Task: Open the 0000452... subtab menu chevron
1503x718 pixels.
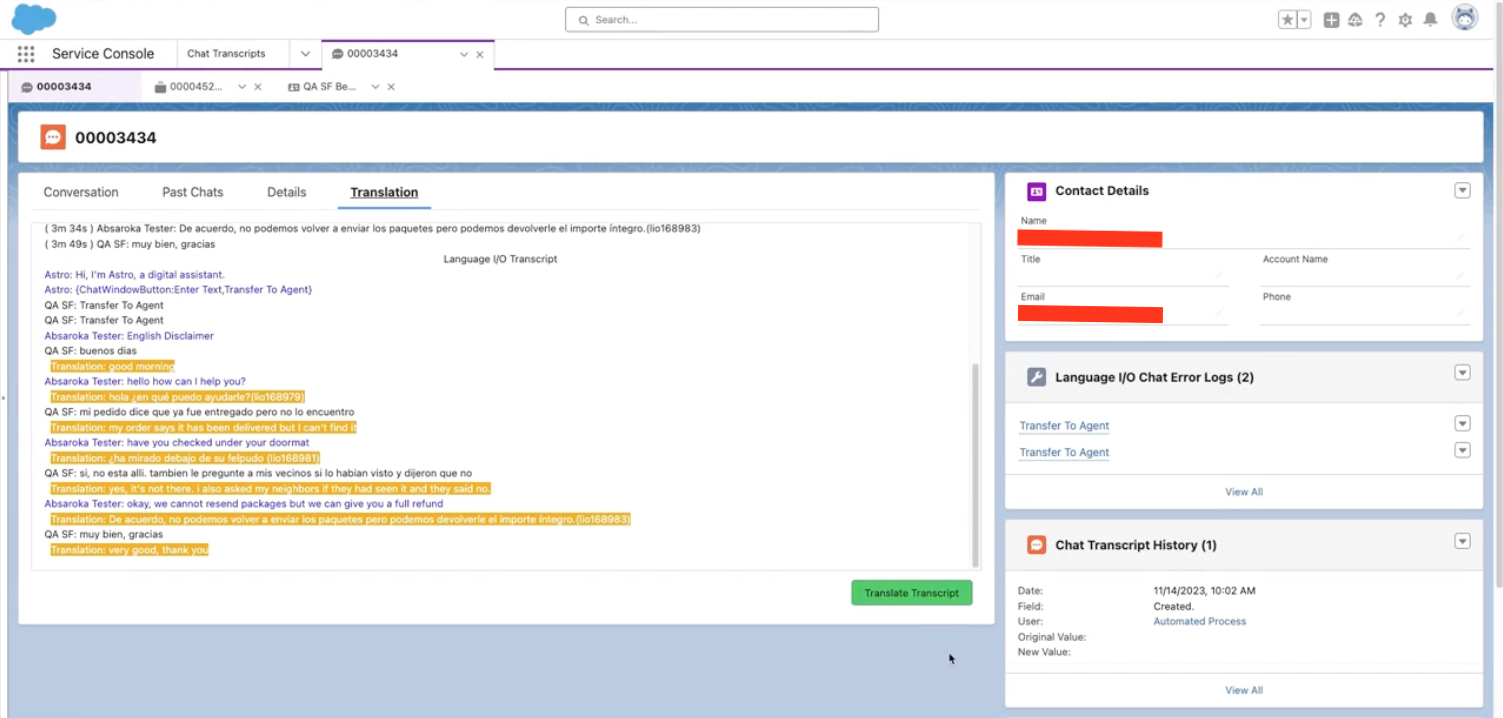Action: 242,87
